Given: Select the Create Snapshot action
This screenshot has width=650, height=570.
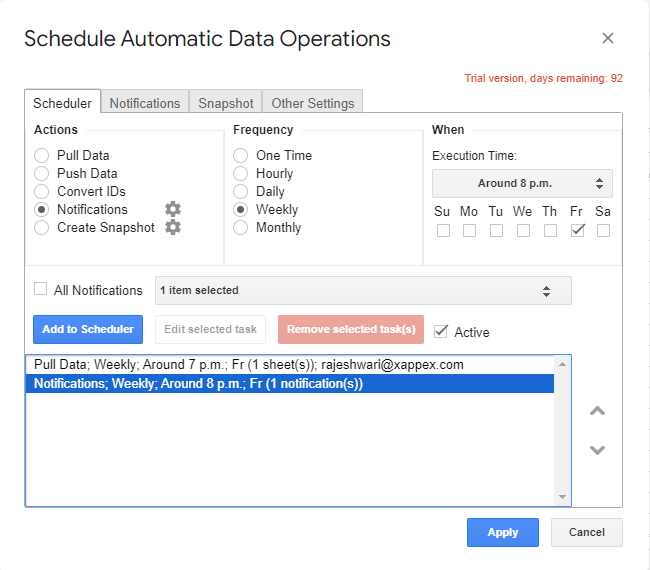Looking at the screenshot, I should [41, 228].
